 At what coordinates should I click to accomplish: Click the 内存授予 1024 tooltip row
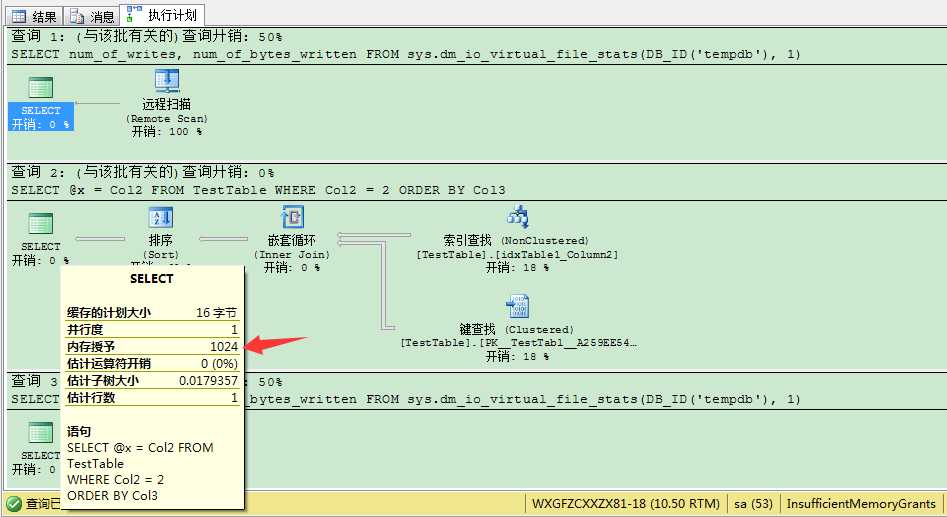[x=152, y=346]
